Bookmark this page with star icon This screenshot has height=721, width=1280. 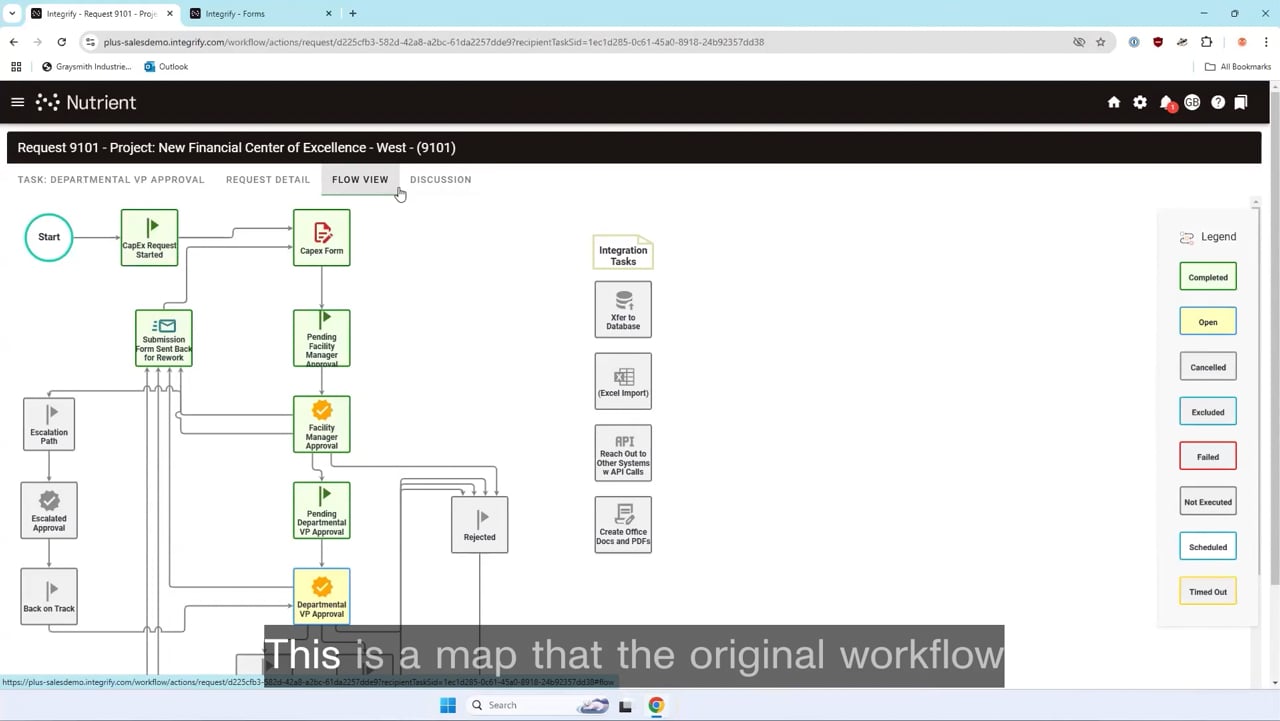[x=1101, y=42]
